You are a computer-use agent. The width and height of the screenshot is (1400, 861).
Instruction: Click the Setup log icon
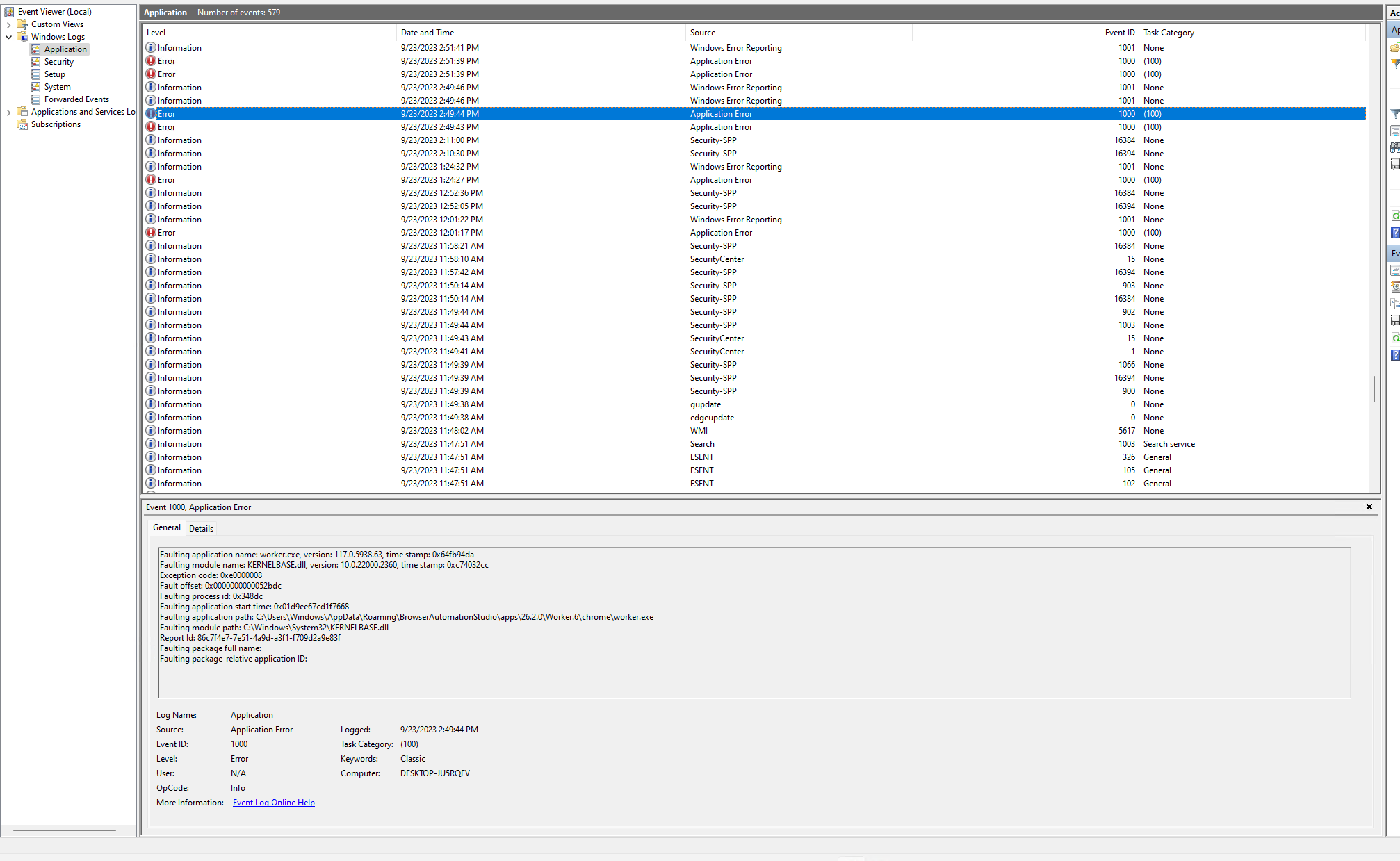pyautogui.click(x=35, y=74)
